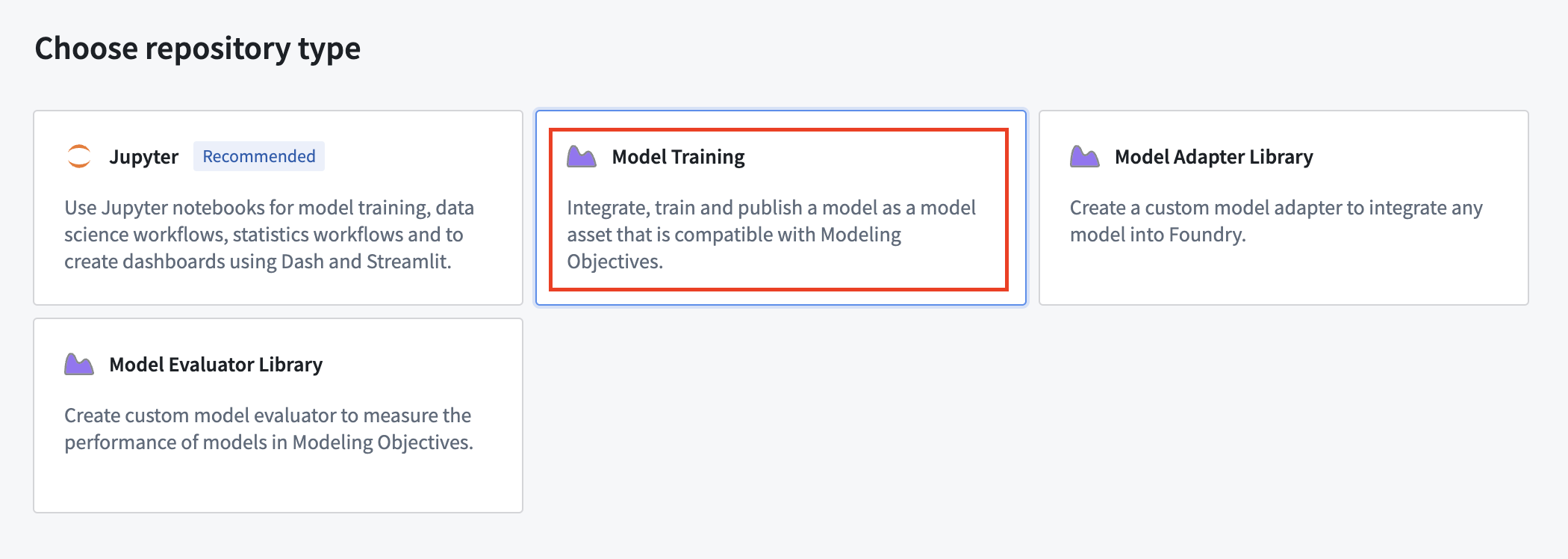Click the Jupyter title text
The height and width of the screenshot is (559, 1568).
point(143,157)
